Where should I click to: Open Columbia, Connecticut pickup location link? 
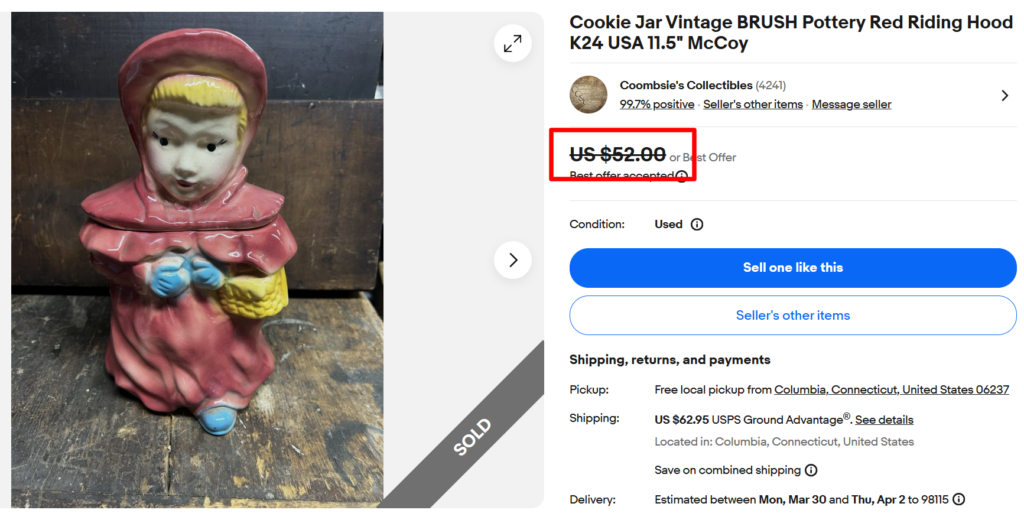coord(891,390)
